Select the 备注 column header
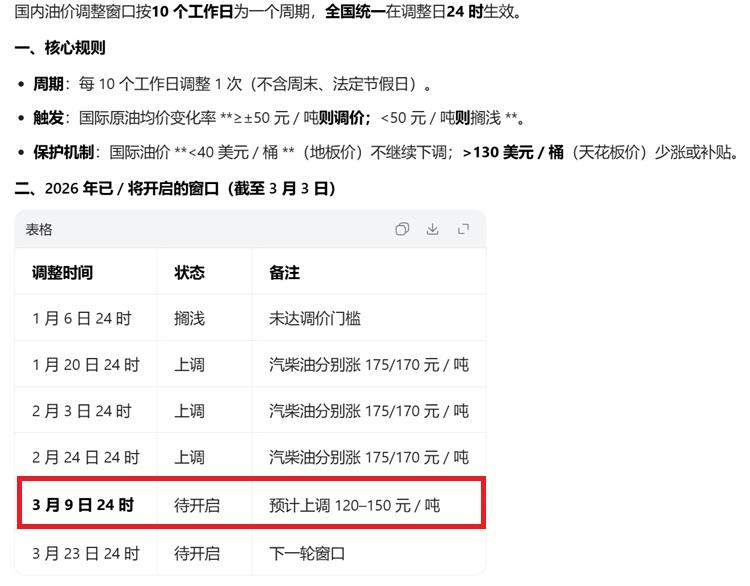 point(284,273)
